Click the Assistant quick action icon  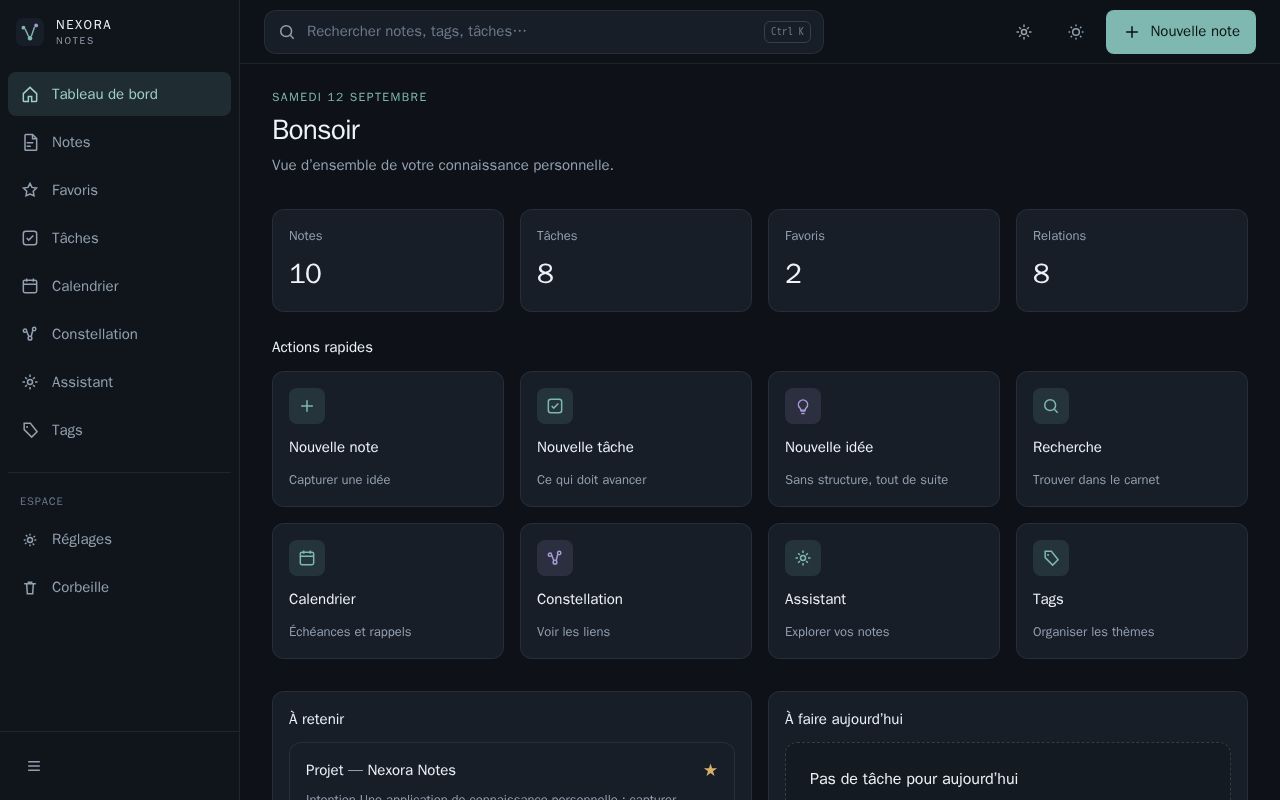(x=803, y=558)
